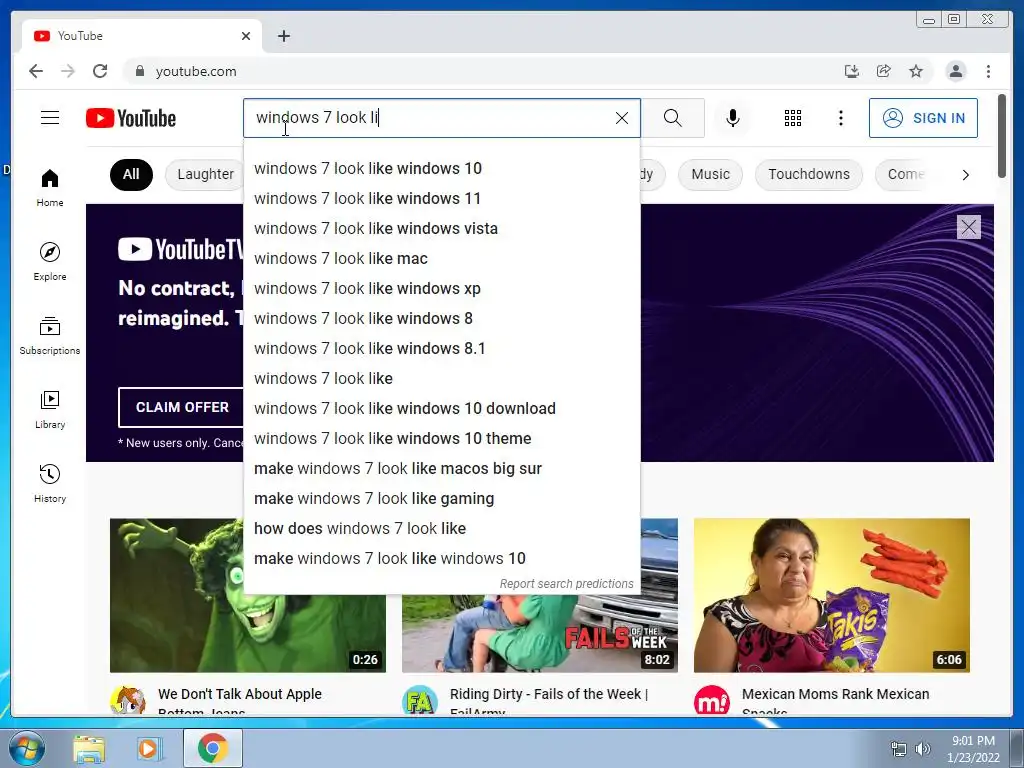
Task: Open YouTube settings three-dot menu
Action: coord(840,118)
